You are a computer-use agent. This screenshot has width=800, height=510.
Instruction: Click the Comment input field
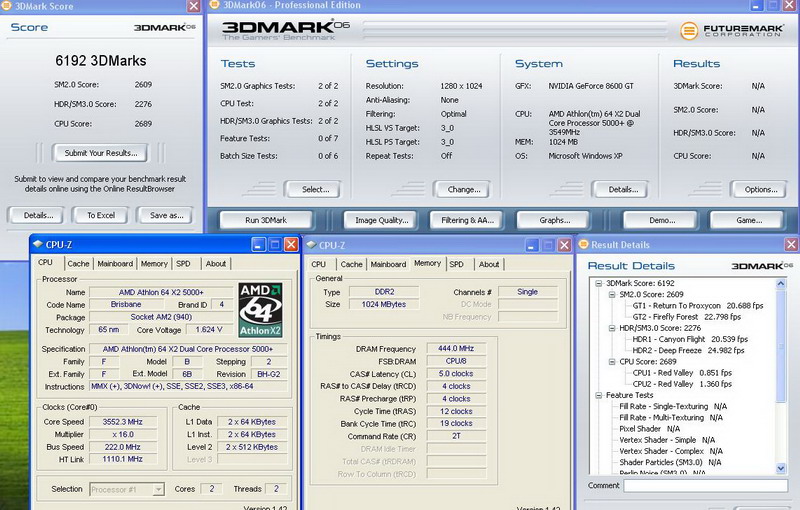tap(705, 486)
